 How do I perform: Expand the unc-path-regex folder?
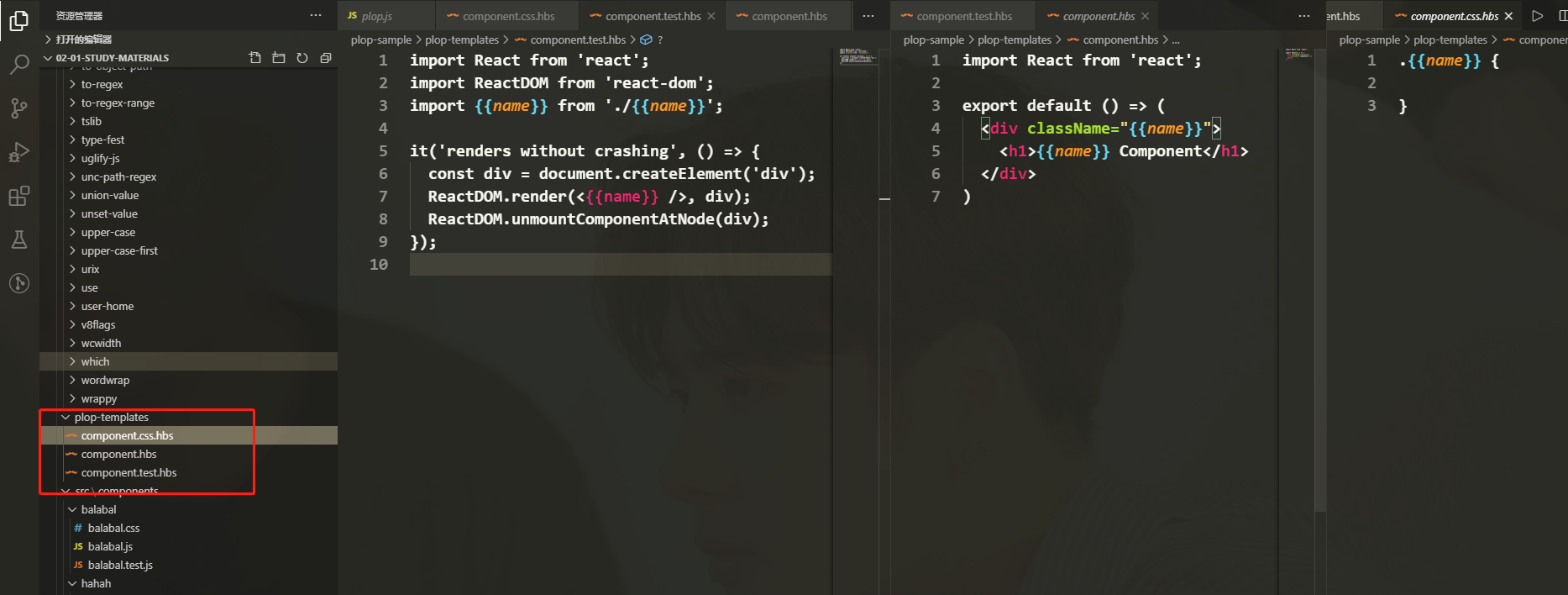(x=188, y=176)
